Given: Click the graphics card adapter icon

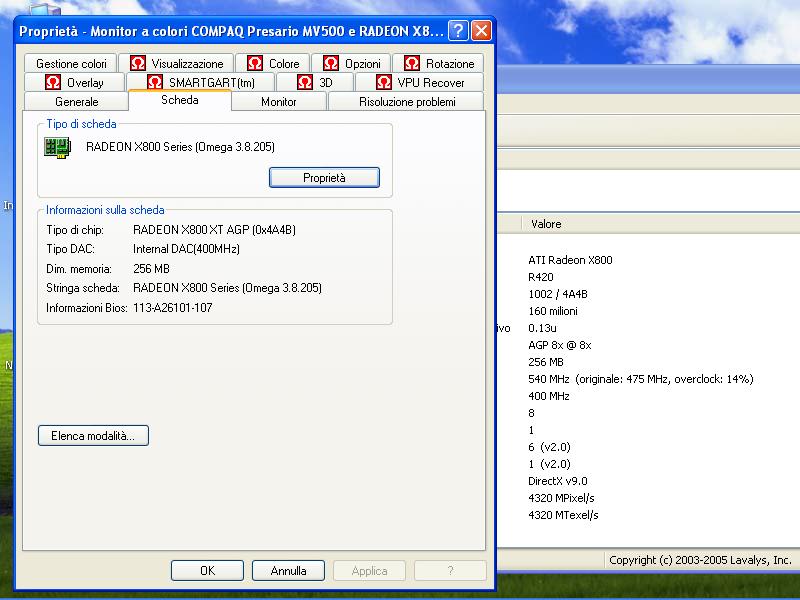Looking at the screenshot, I should 57,147.
